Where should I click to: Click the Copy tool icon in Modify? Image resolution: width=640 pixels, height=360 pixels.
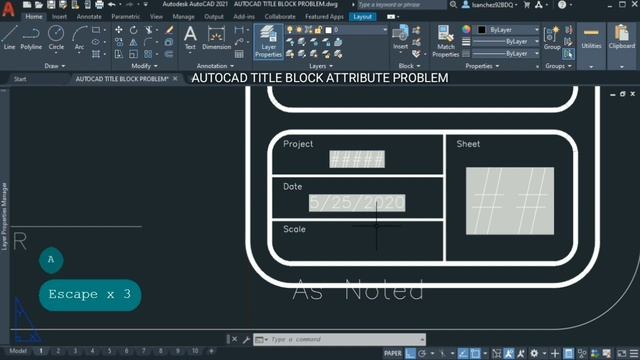[119, 42]
